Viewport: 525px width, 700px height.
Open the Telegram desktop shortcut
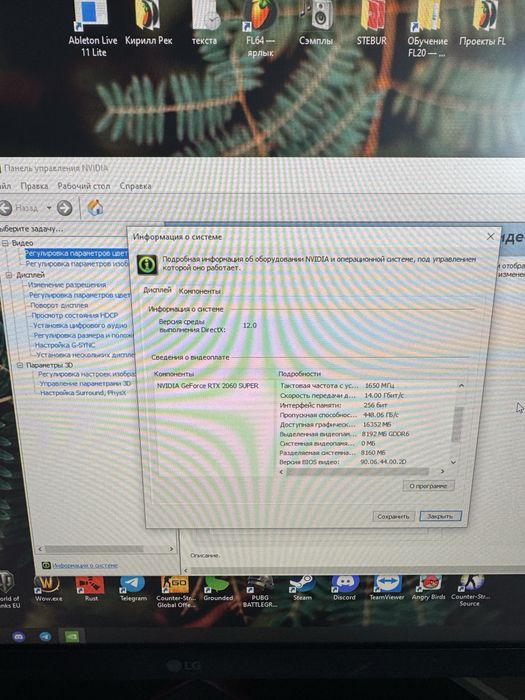click(133, 589)
